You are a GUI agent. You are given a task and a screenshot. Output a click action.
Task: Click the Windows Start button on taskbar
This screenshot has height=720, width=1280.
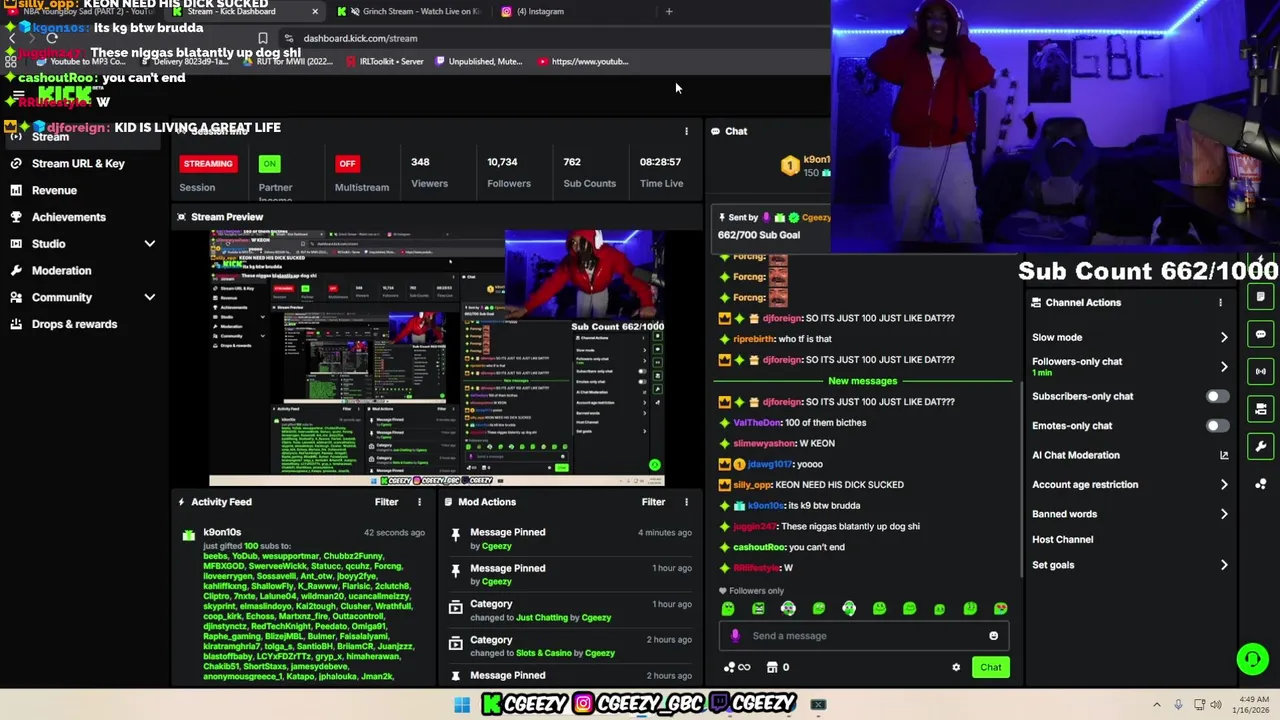(462, 705)
